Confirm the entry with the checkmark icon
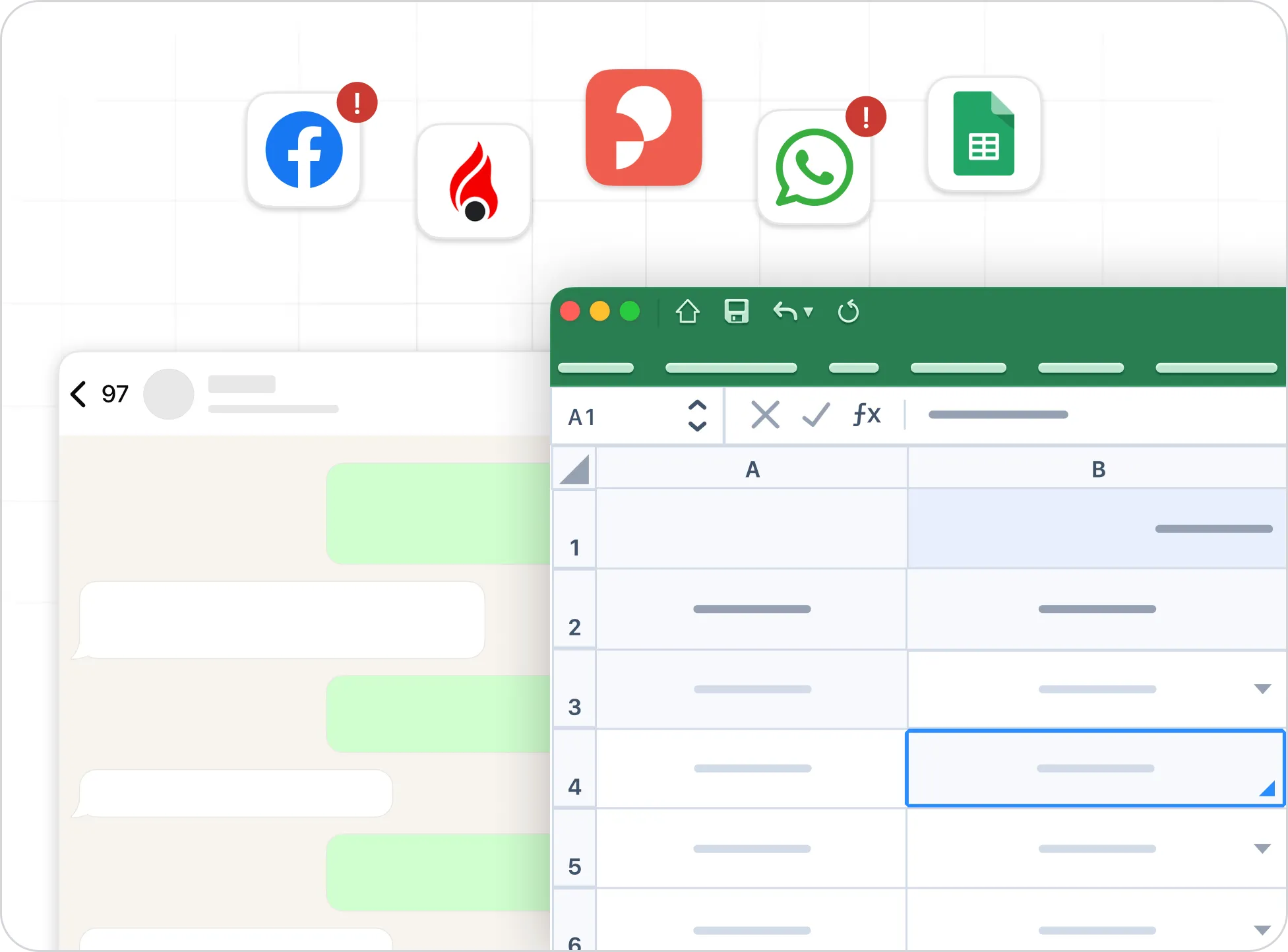 [816, 415]
